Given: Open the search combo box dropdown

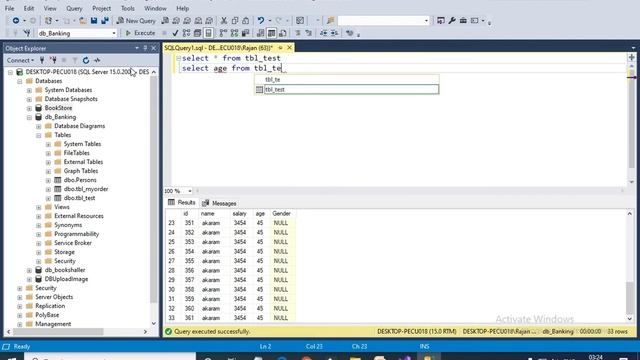Looking at the screenshot, I should pyautogui.click(x=426, y=20).
